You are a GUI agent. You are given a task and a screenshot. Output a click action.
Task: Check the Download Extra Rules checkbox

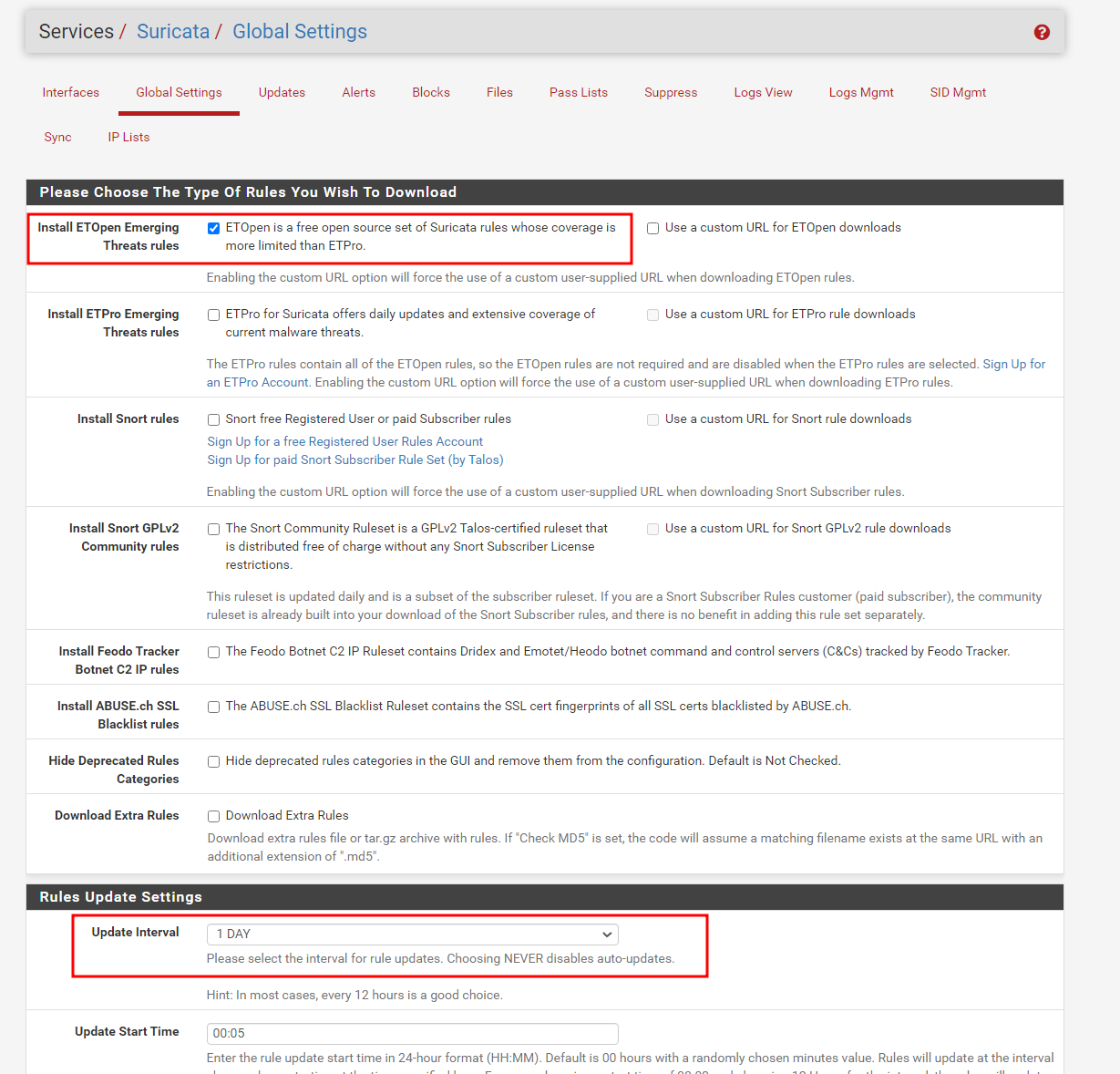213,816
